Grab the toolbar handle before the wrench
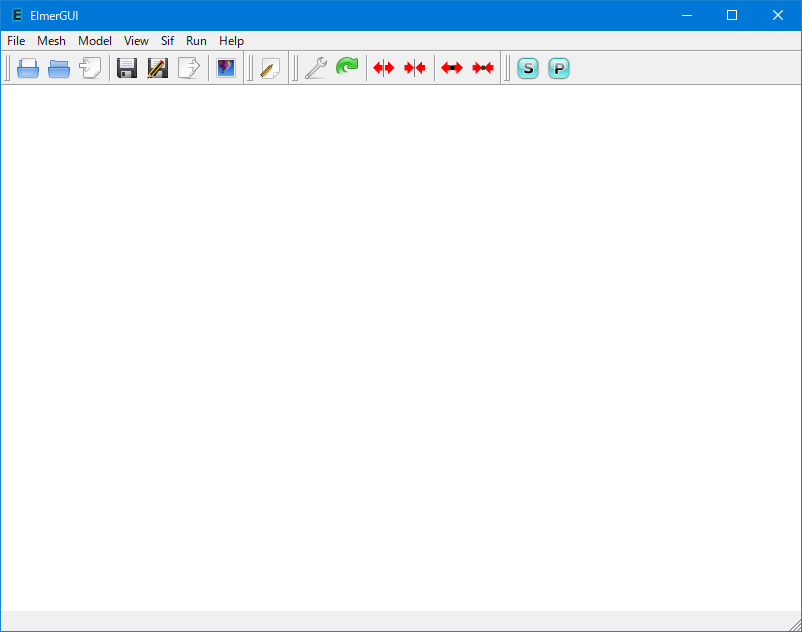Viewport: 802px width, 632px height. point(295,68)
